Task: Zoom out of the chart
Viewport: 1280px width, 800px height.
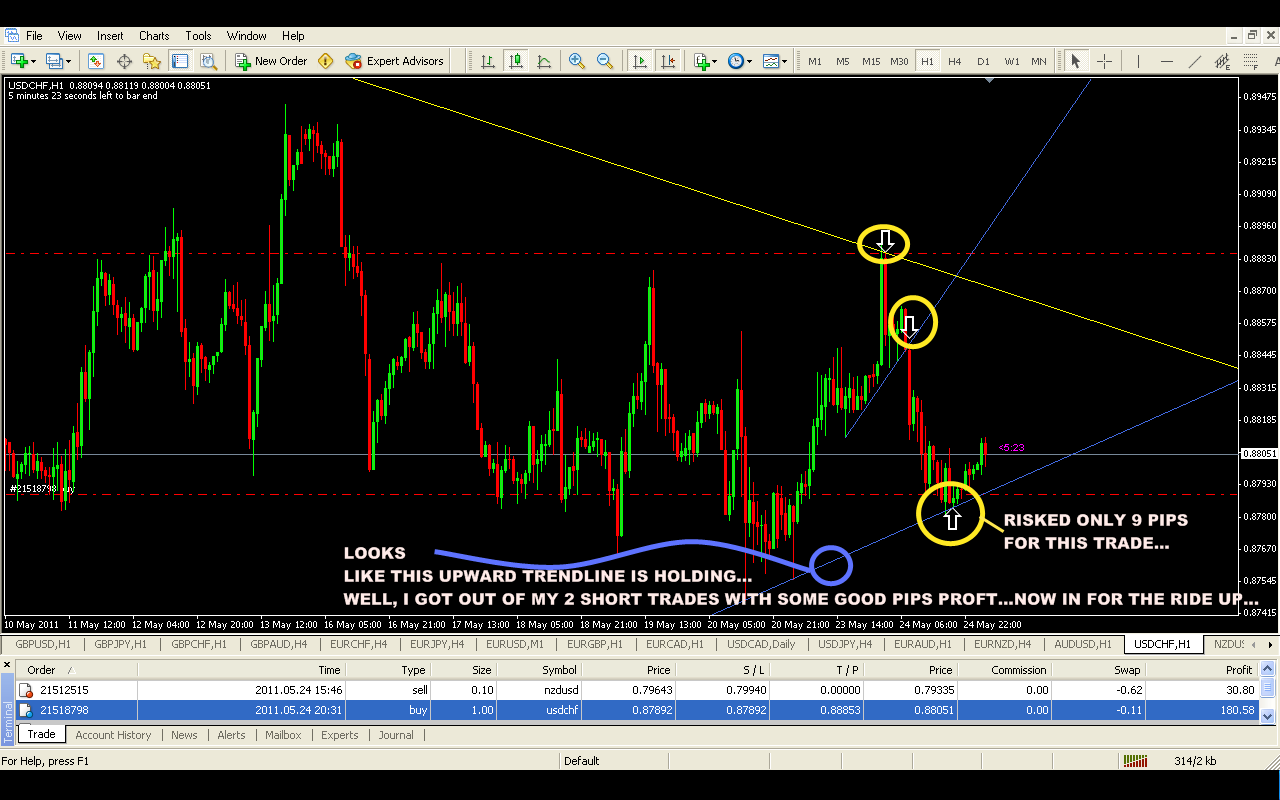Action: click(x=605, y=61)
